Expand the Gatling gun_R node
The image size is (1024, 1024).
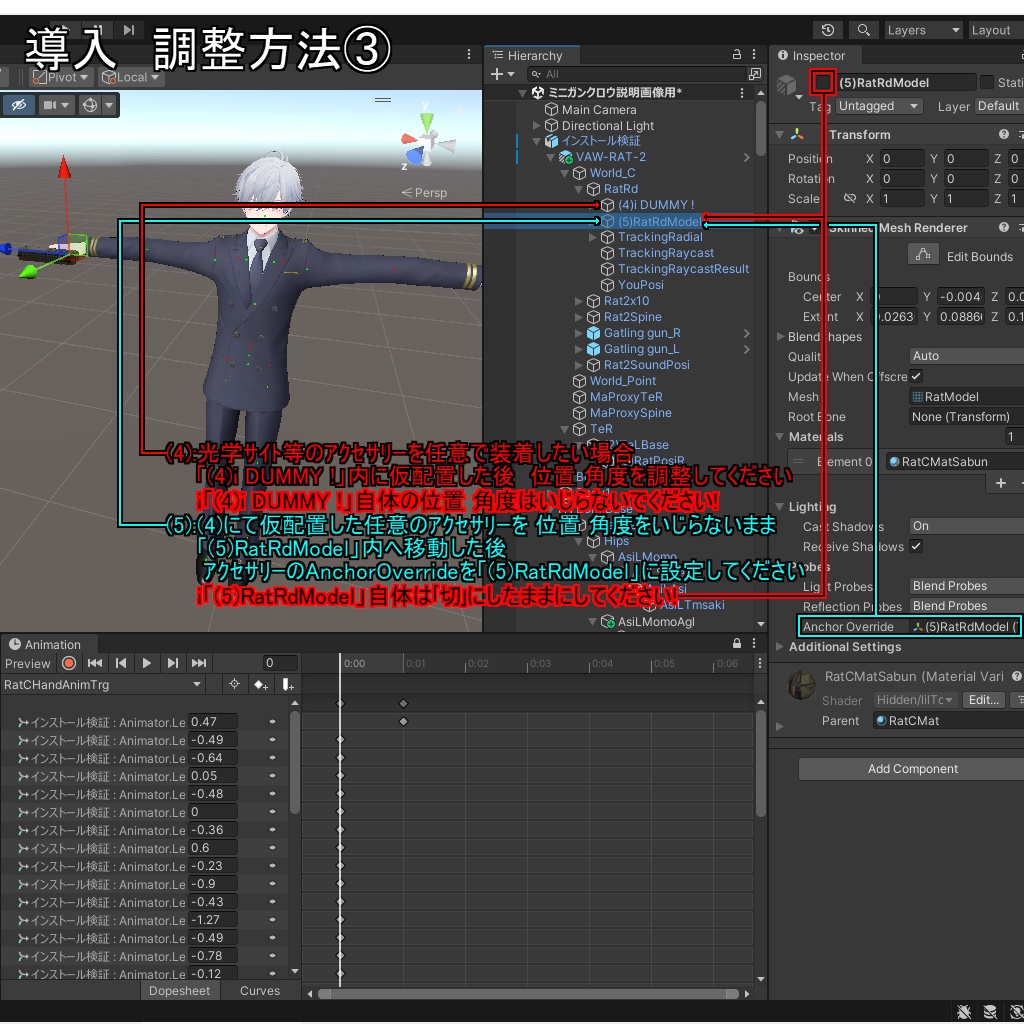[578, 333]
